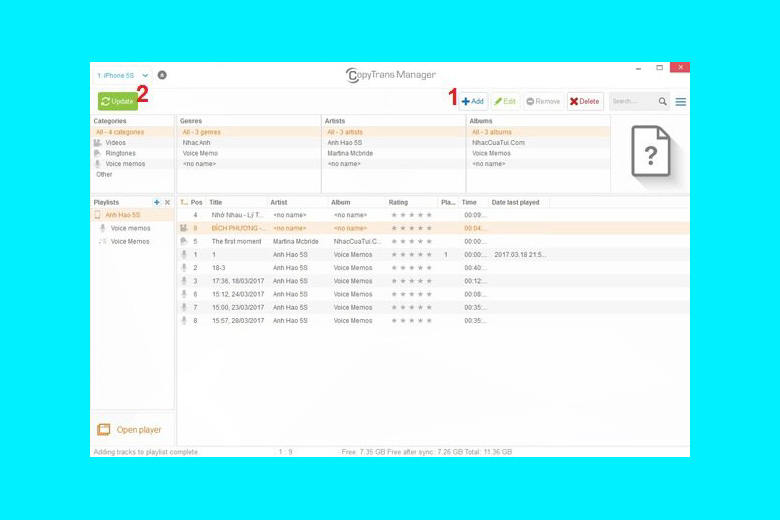The width and height of the screenshot is (780, 520).
Task: Select All - 4 categories
Action: (132, 132)
